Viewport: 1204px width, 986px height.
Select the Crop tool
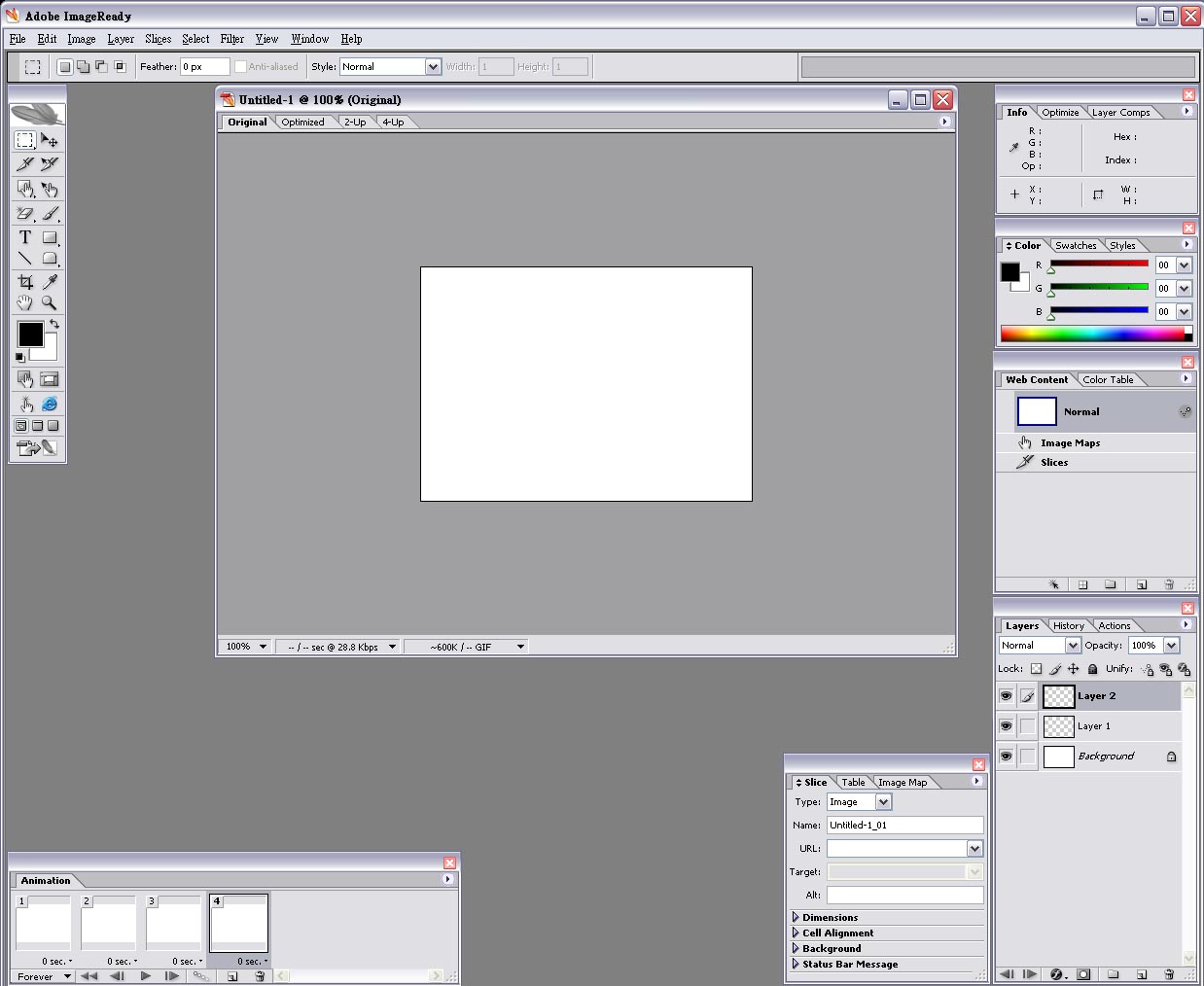click(25, 282)
